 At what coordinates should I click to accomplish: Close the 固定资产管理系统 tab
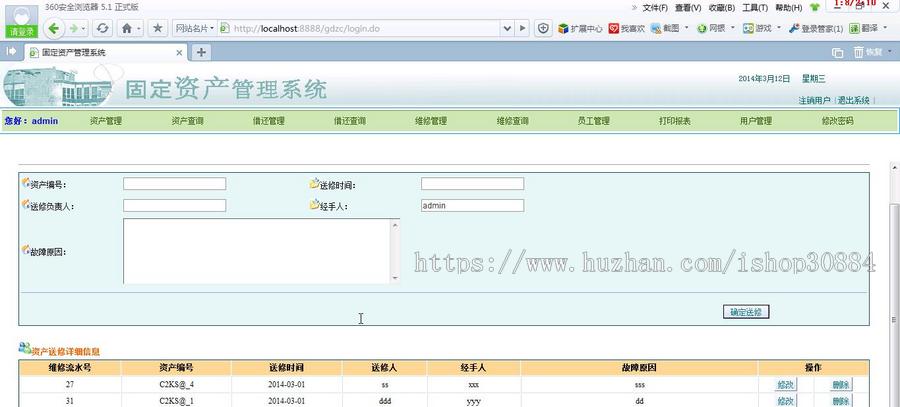179,53
